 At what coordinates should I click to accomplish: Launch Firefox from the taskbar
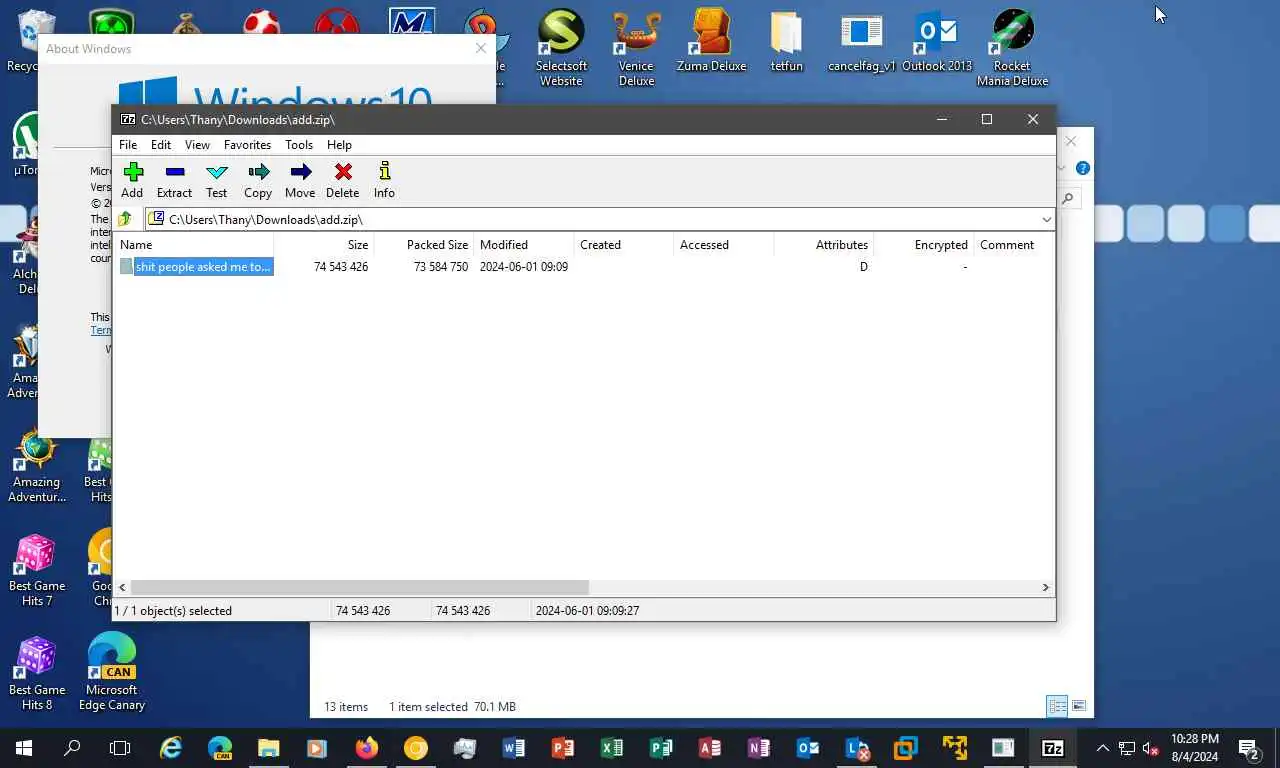coord(367,748)
